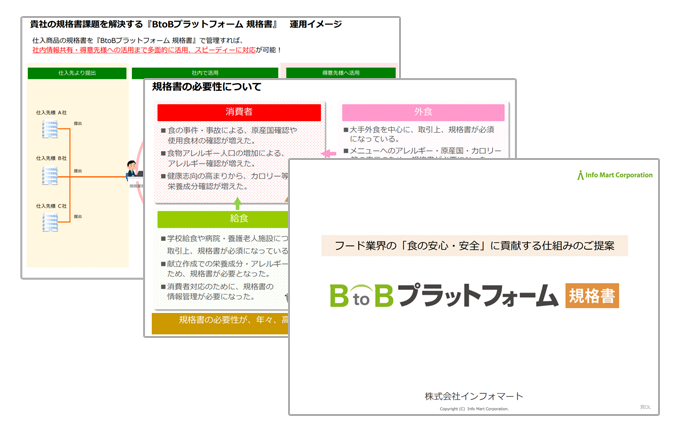Select the red 消費者 header
Viewport: 686px width, 435px height.
tap(239, 112)
